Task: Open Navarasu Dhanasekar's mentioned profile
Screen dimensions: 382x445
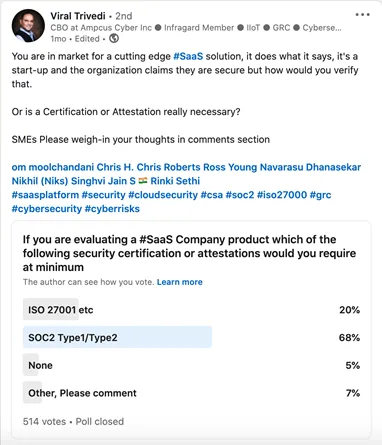Action: tap(310, 167)
